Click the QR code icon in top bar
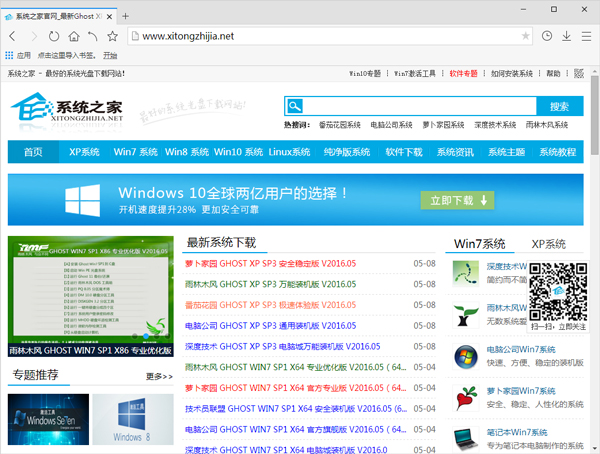The height and width of the screenshot is (454, 600). click(x=579, y=73)
